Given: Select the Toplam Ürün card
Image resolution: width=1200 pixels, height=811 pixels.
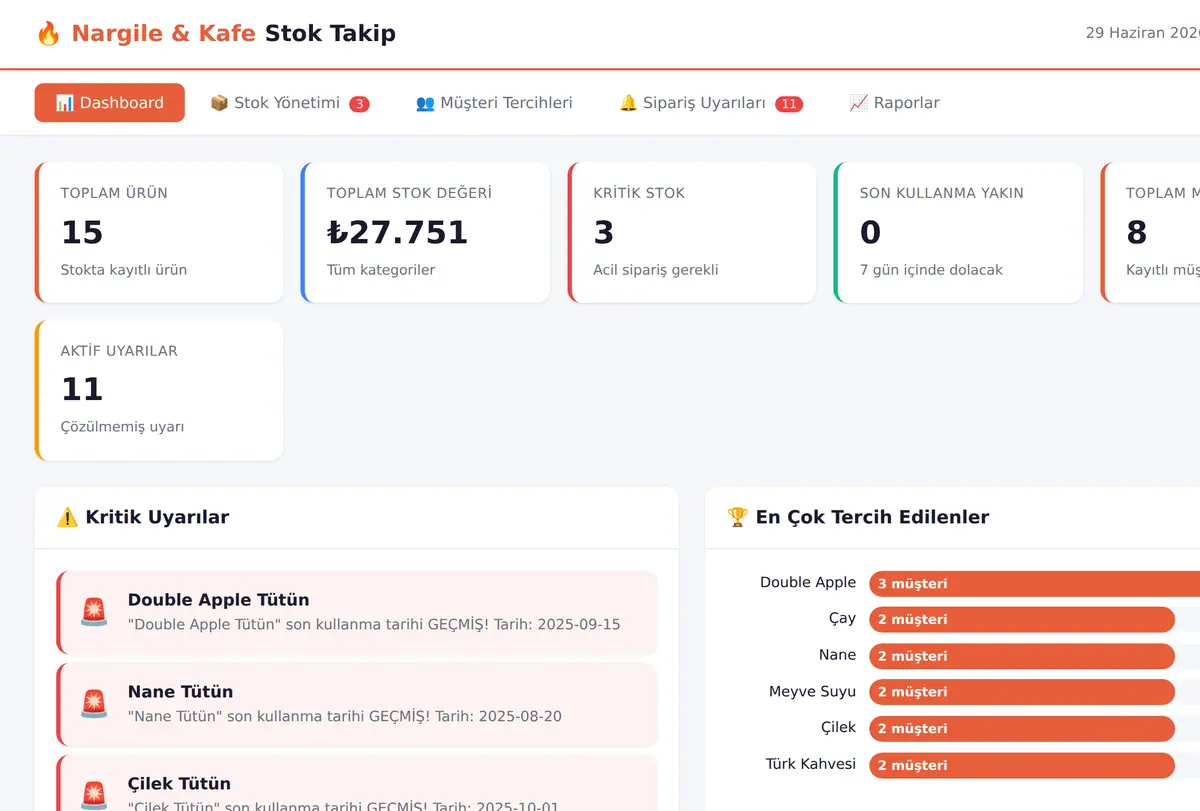Looking at the screenshot, I should click(159, 232).
